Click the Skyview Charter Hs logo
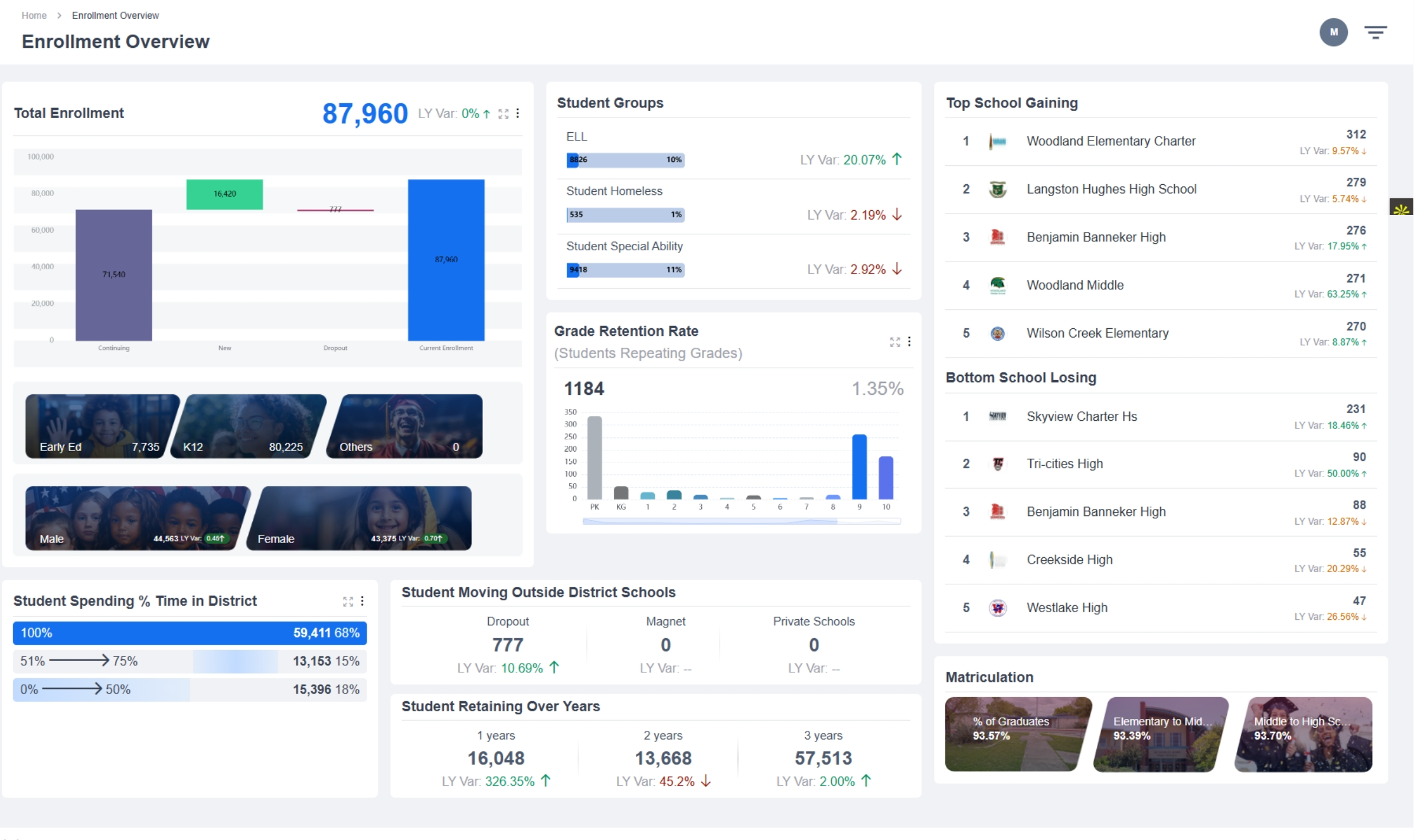Image resolution: width=1414 pixels, height=840 pixels. pos(997,416)
